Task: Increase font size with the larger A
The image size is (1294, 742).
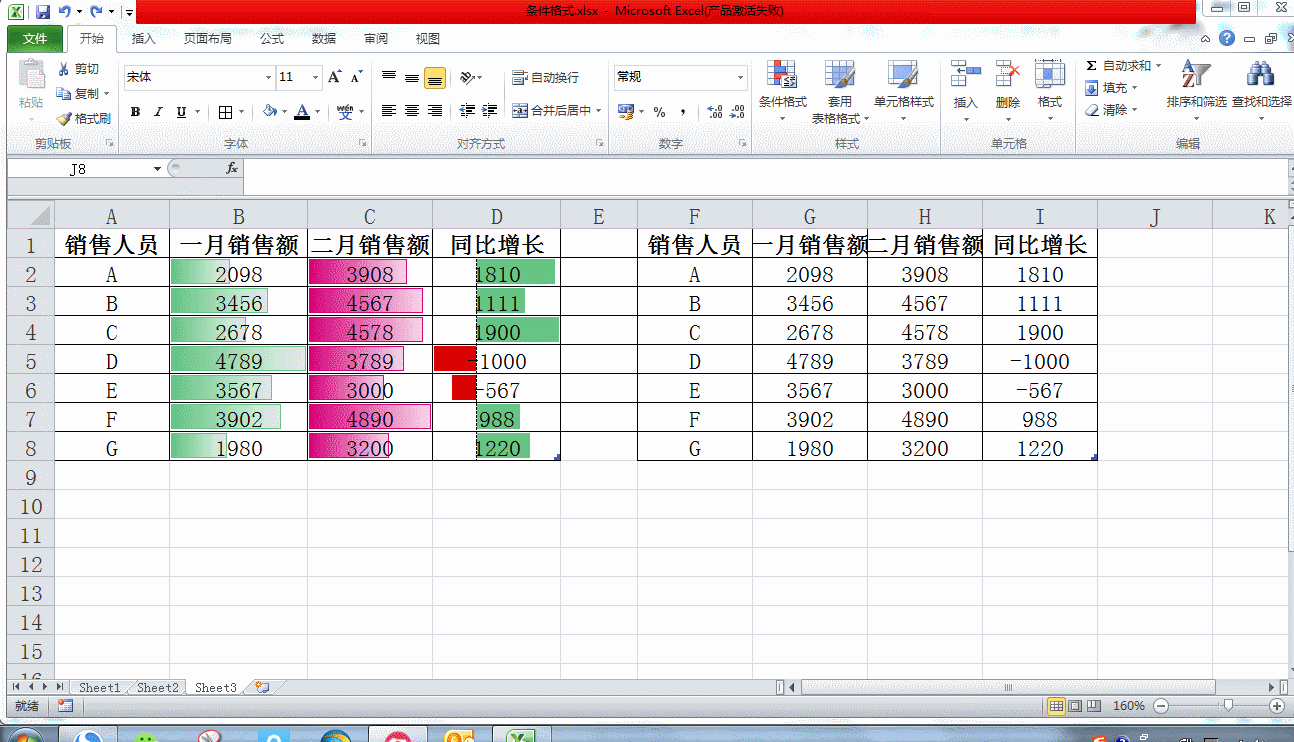Action: click(x=335, y=77)
